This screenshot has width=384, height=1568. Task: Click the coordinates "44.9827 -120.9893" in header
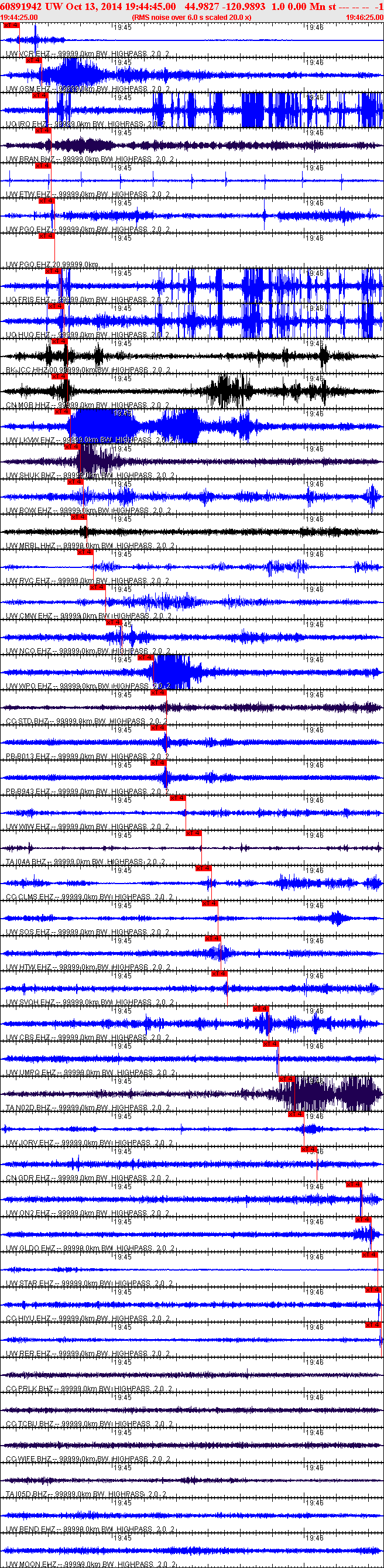click(225, 6)
